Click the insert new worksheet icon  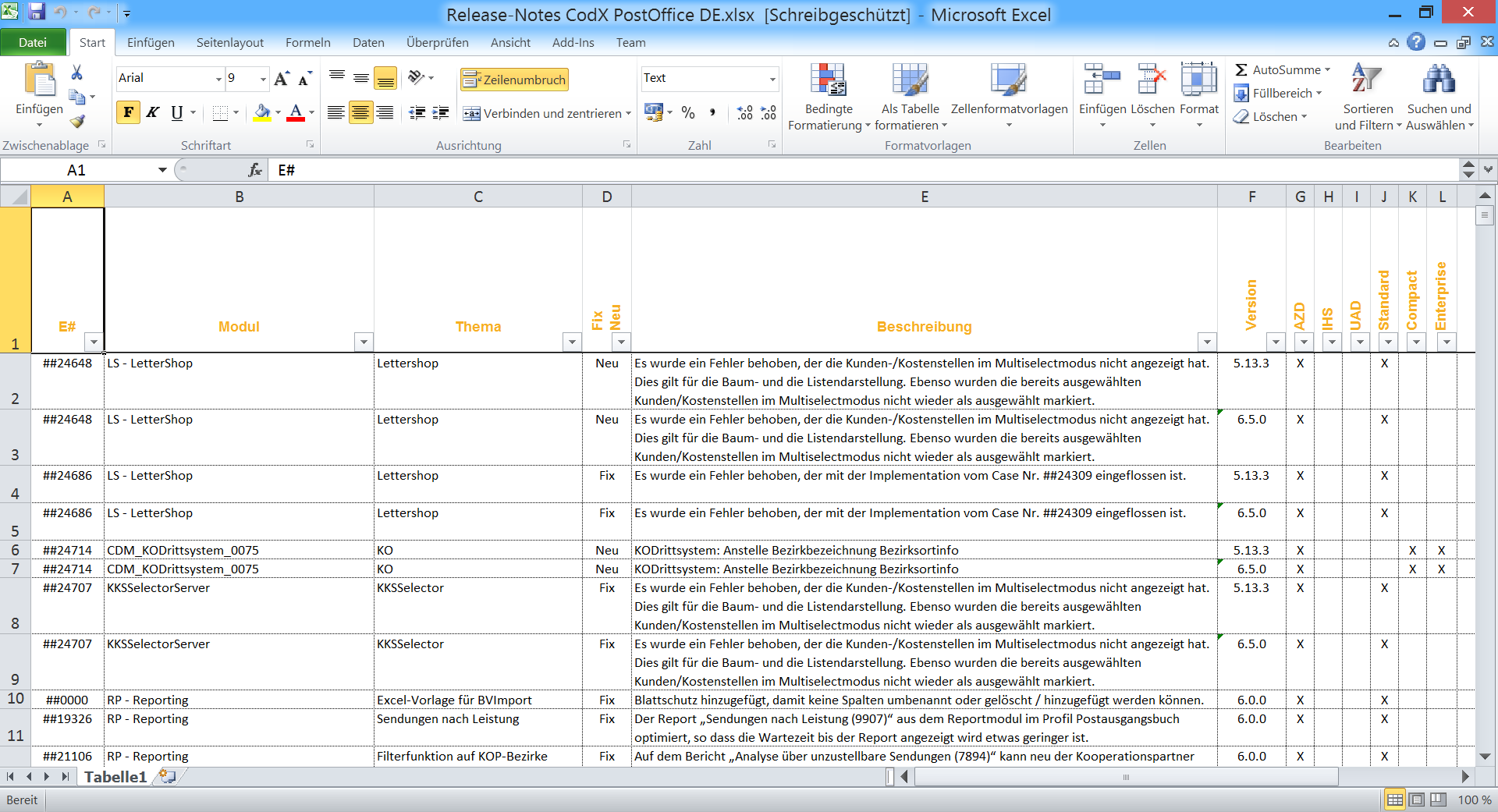click(167, 776)
